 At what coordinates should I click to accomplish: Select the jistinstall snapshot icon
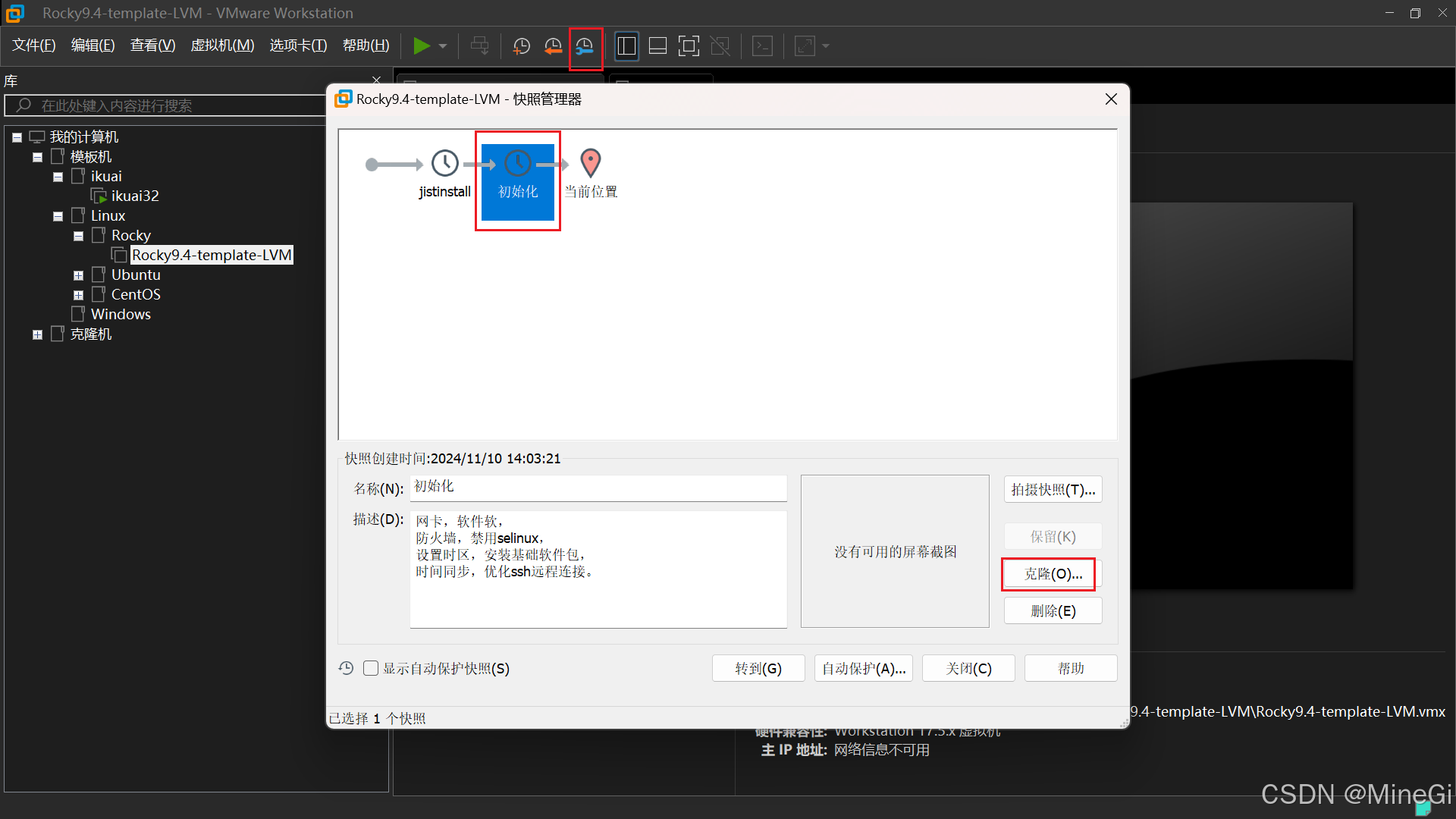pyautogui.click(x=445, y=163)
